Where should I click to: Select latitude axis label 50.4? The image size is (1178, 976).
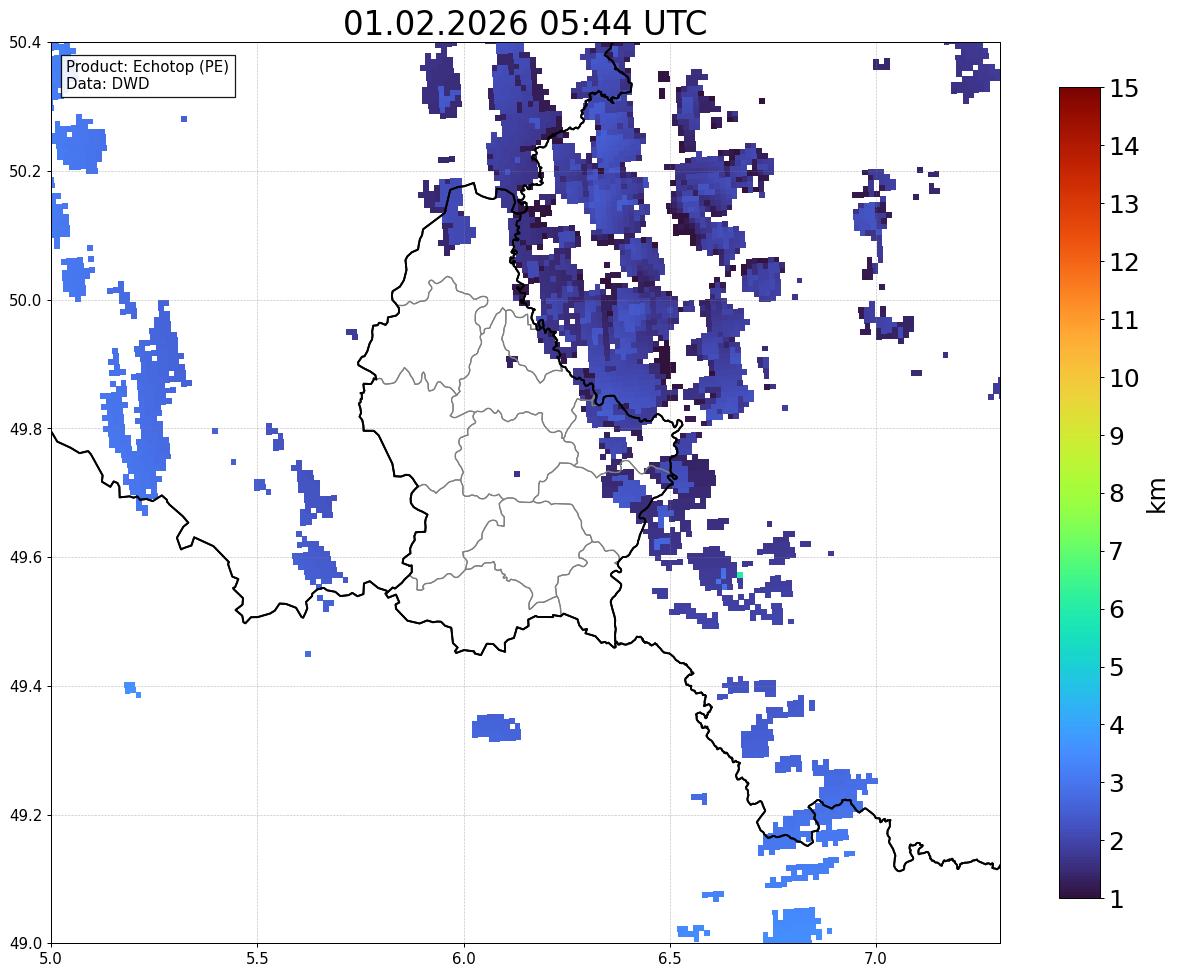pos(25,43)
